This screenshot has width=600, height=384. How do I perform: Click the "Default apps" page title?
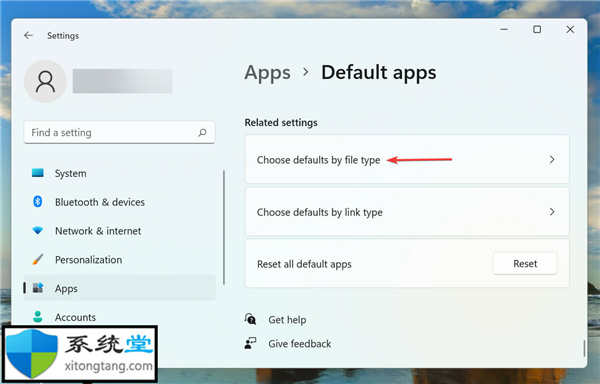point(378,72)
